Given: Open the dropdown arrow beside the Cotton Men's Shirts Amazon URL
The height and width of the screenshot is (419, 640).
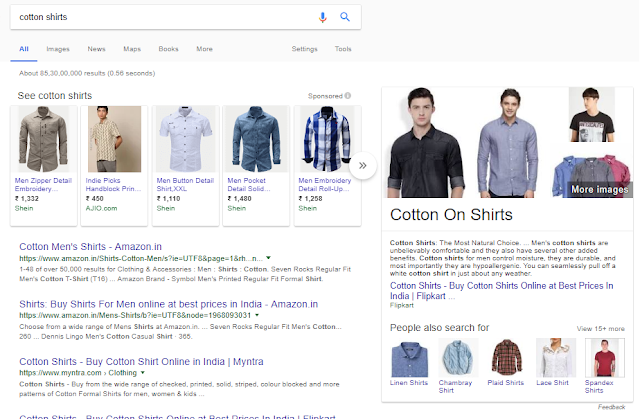Looking at the screenshot, I should tap(268, 258).
